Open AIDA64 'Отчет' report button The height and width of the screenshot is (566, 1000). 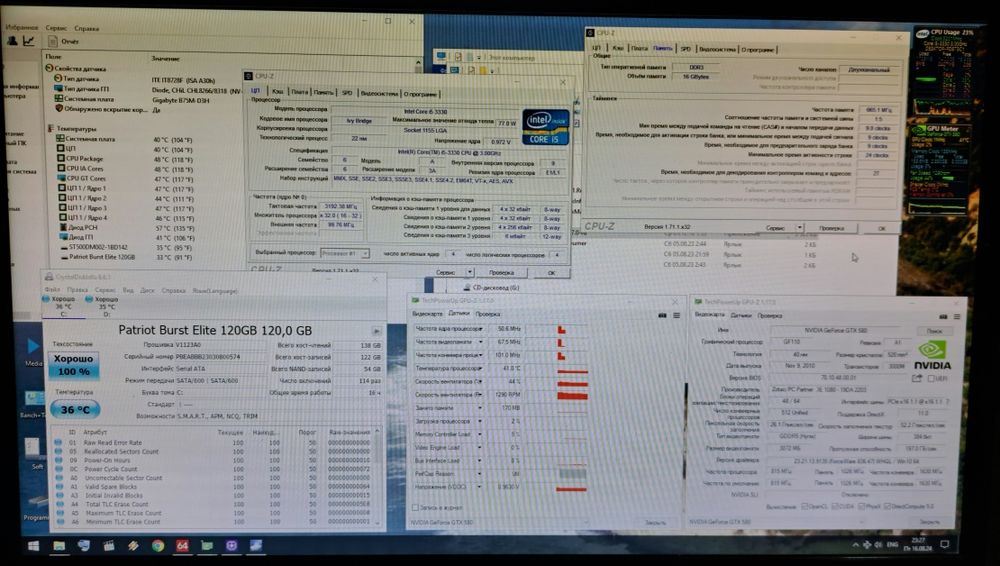pos(64,42)
